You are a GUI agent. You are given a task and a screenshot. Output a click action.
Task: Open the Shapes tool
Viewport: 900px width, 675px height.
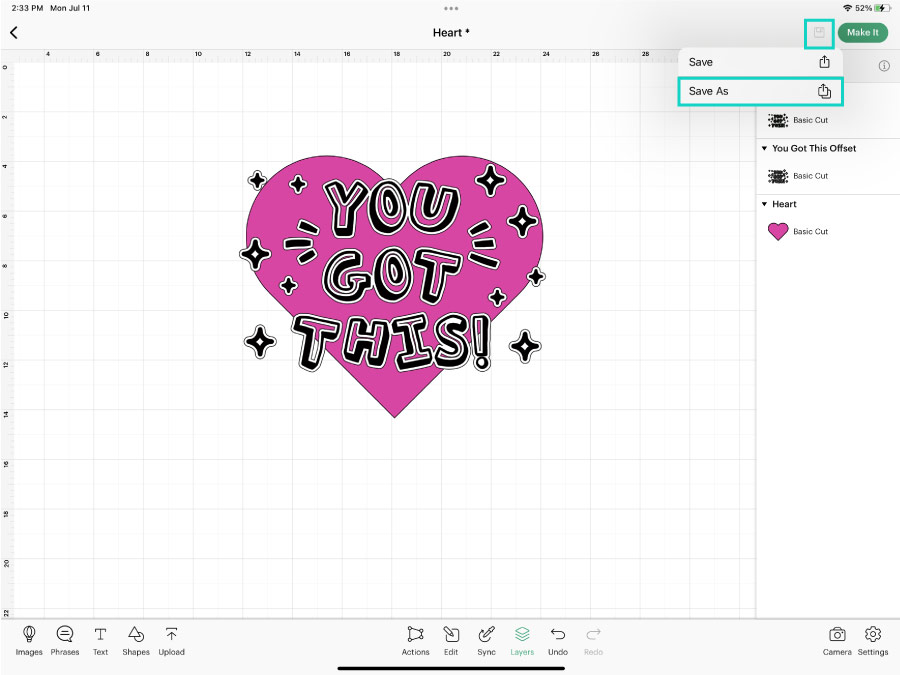pos(136,640)
